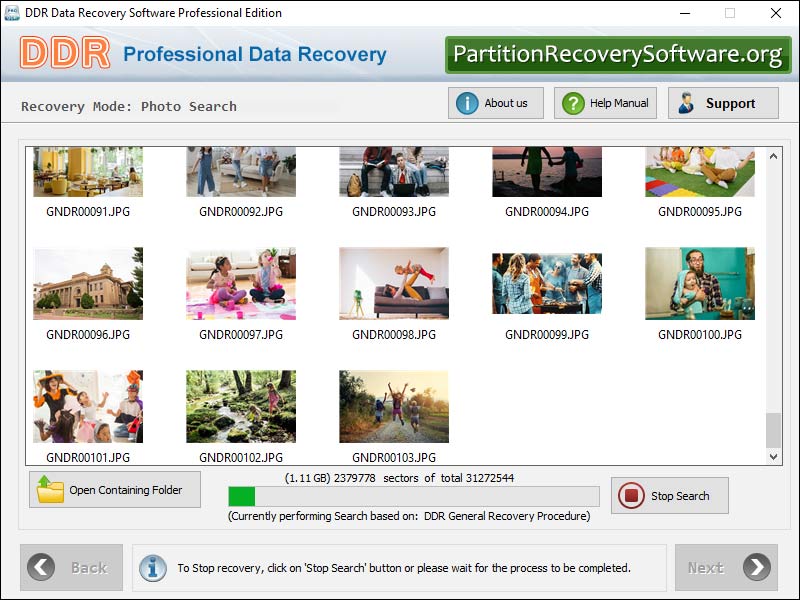Select the GNDR00096.JPG building thumbnail
Screen dimensions: 800x600
pos(88,284)
